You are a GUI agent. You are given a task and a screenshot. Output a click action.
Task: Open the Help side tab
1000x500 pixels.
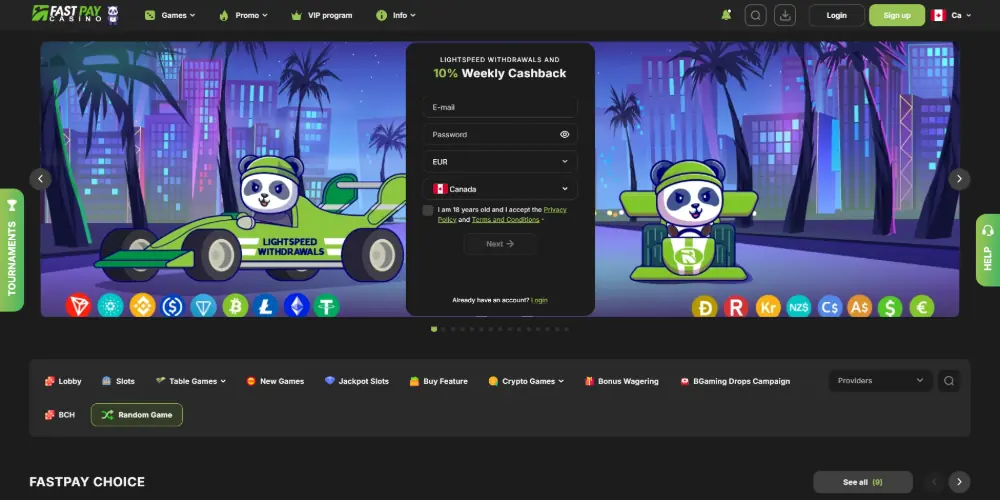988,250
